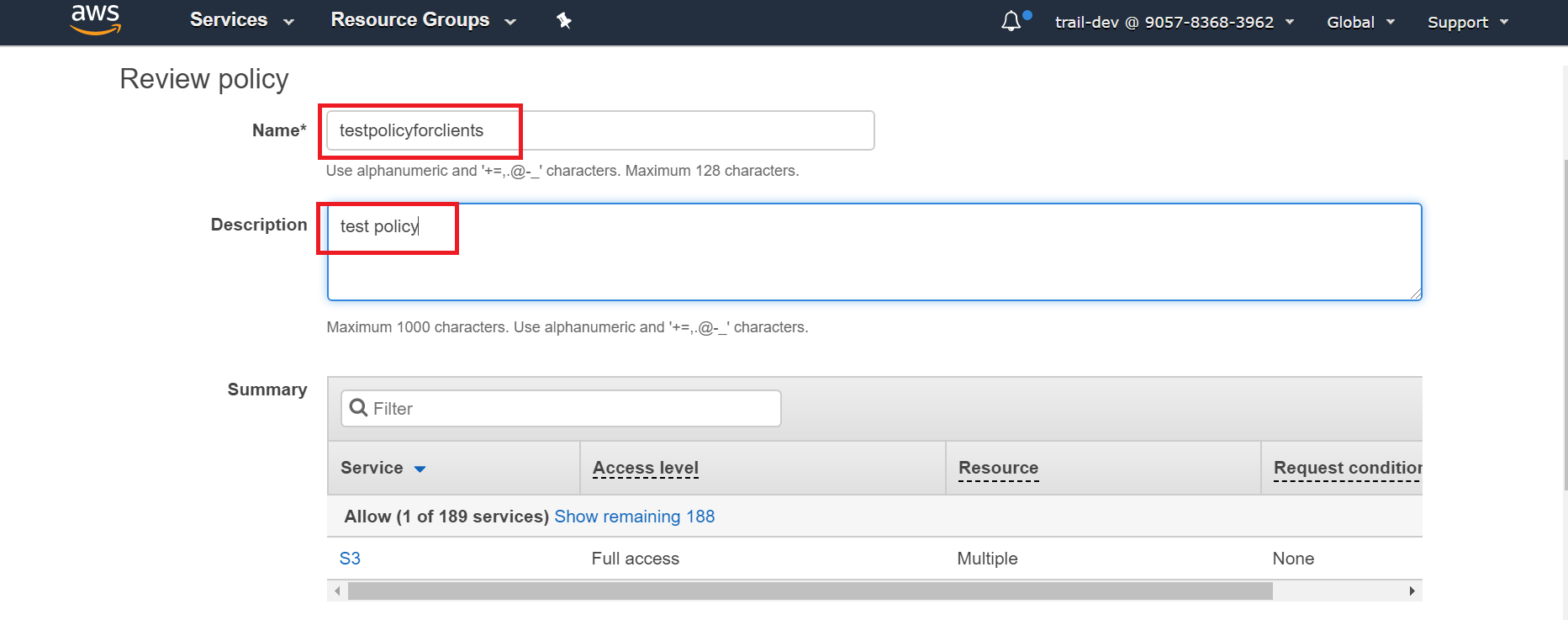Grab the description textarea resize handle

(x=1416, y=294)
